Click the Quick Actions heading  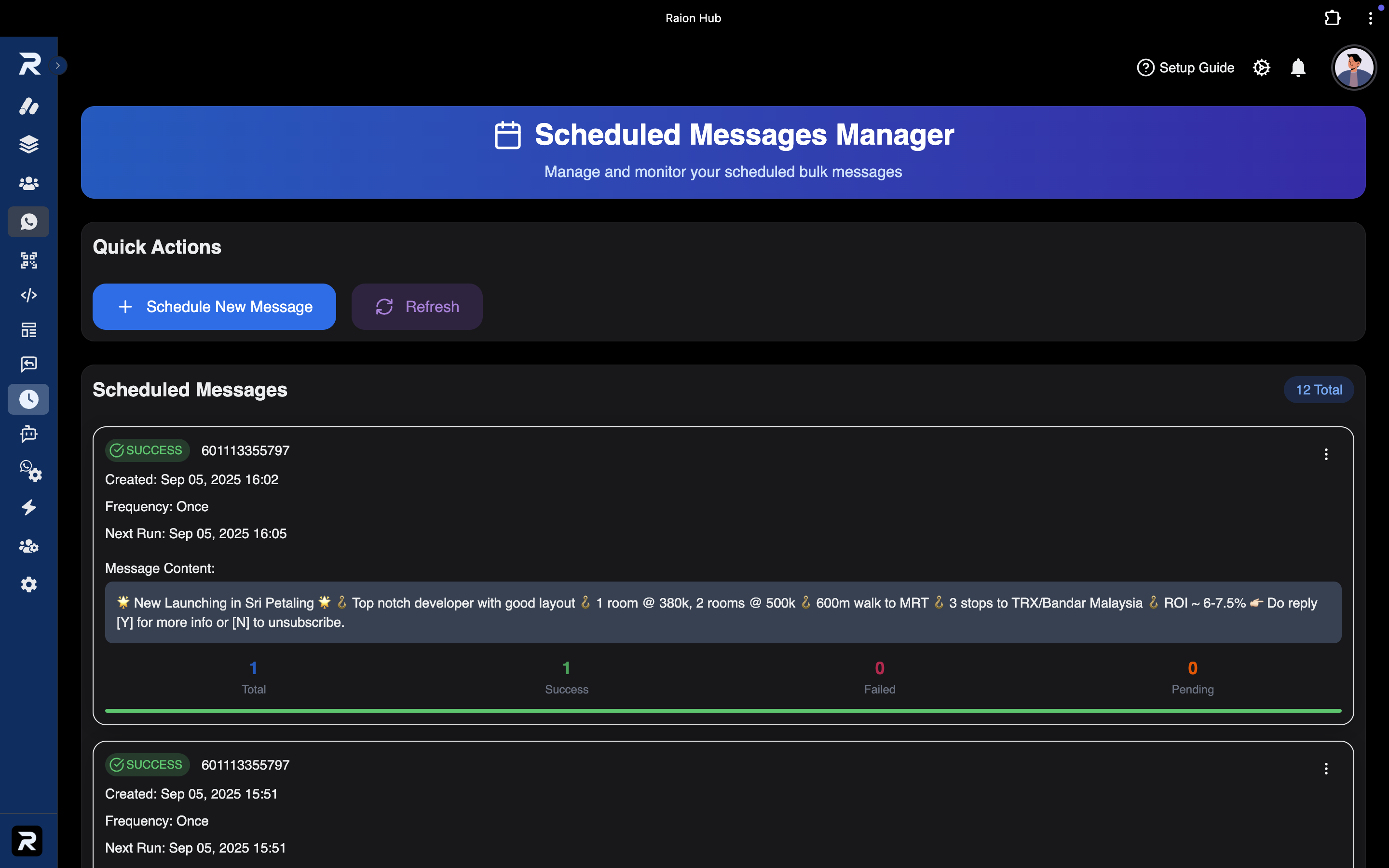coord(157,247)
